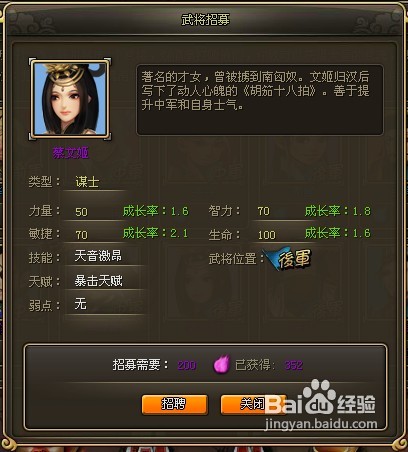The height and width of the screenshot is (452, 408).
Task: Click the 生命 health value 100
Action: pos(267,235)
